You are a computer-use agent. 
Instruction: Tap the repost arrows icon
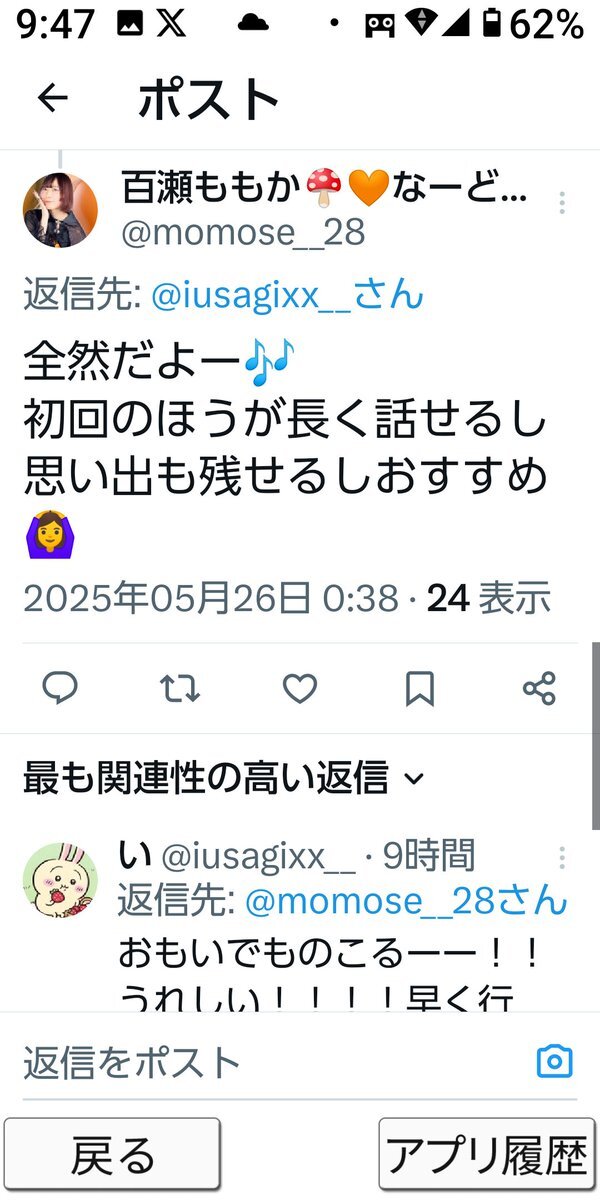[x=180, y=688]
